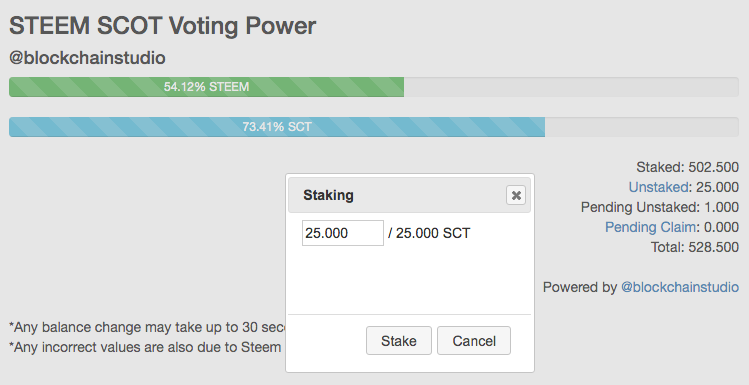Visit the @blockchainstudio powered-by link
This screenshot has width=749, height=385.
pyautogui.click(x=680, y=287)
